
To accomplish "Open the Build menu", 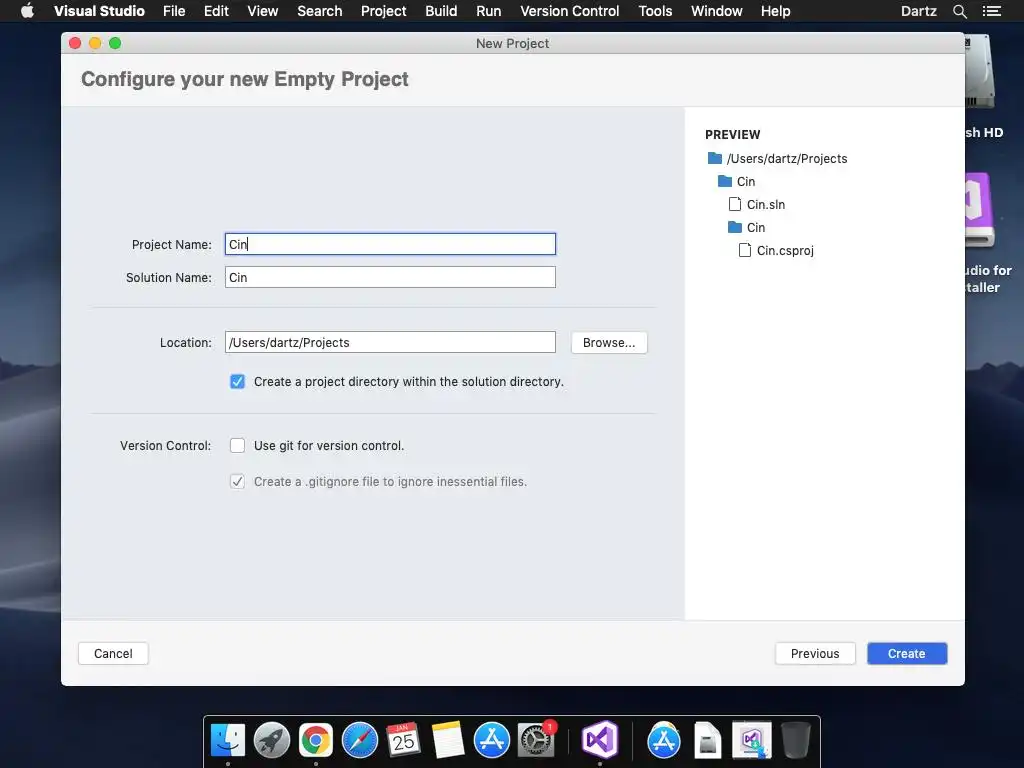I will (441, 11).
